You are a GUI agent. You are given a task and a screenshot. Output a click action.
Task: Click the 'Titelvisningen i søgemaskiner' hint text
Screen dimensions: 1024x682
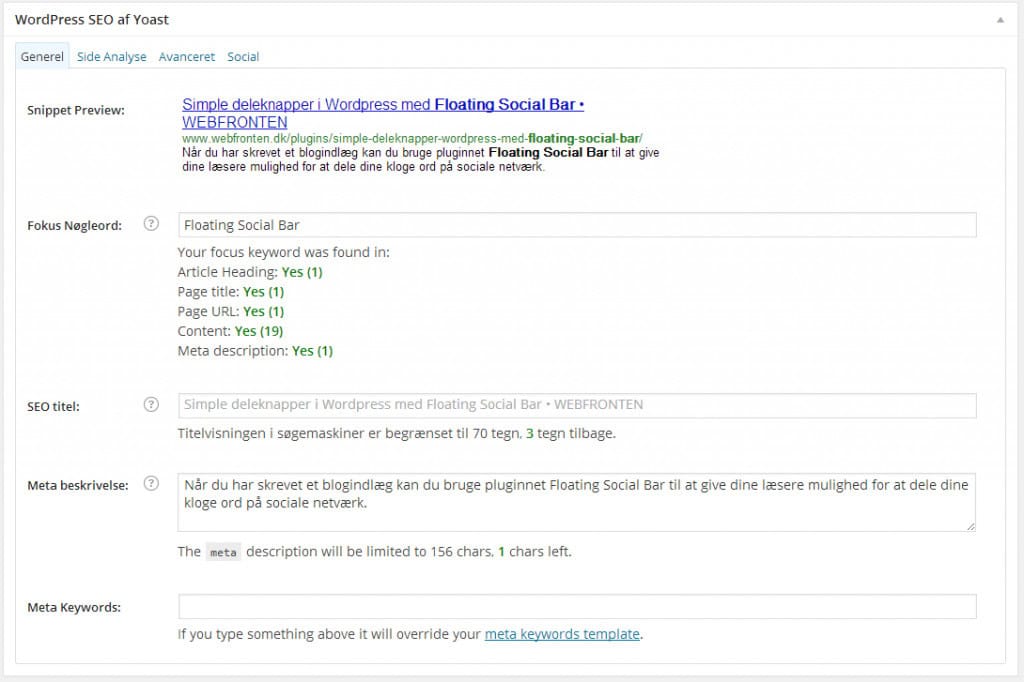click(396, 433)
